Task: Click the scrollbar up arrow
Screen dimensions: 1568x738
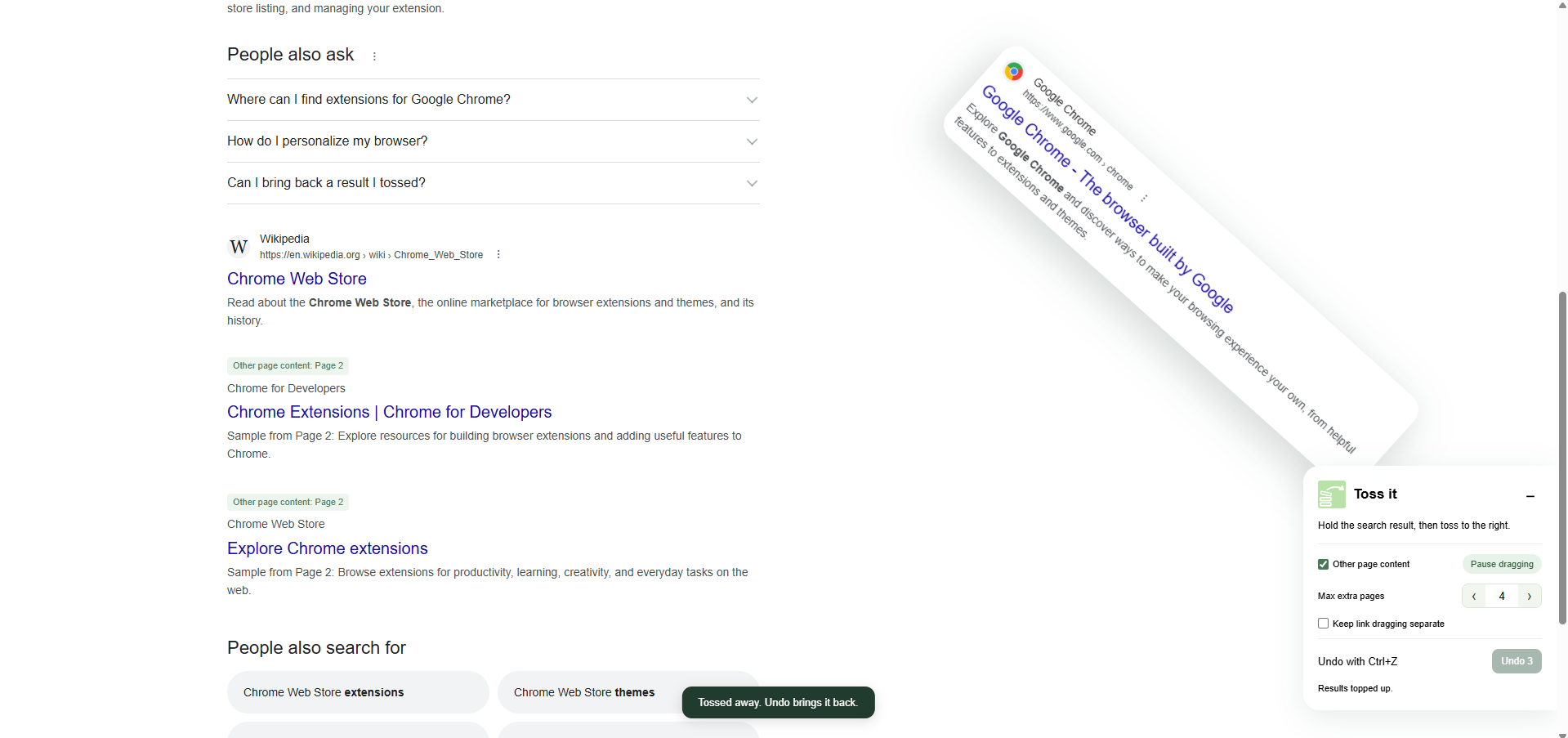Action: [x=1562, y=5]
